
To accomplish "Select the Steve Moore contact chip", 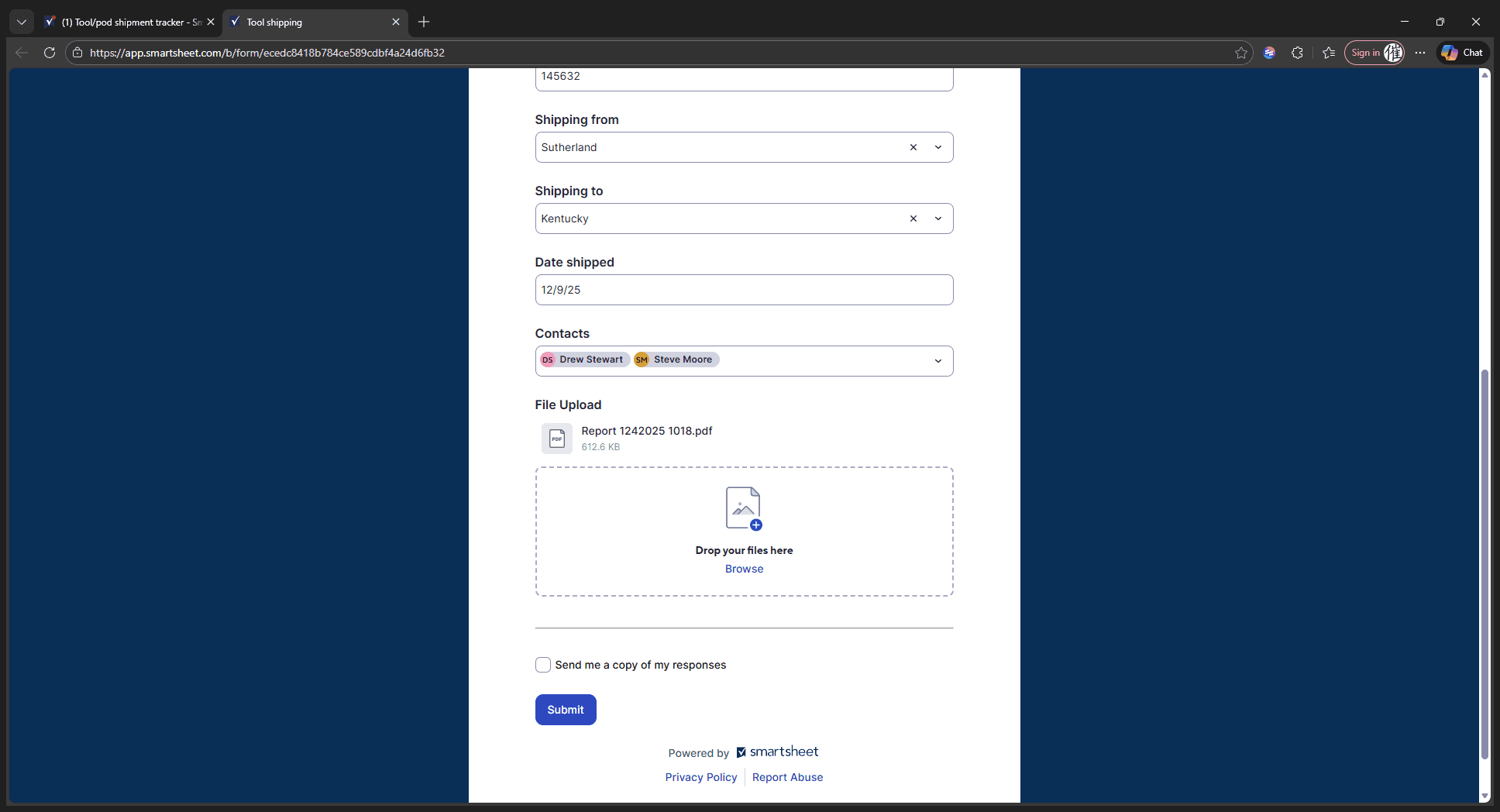I will pos(676,360).
